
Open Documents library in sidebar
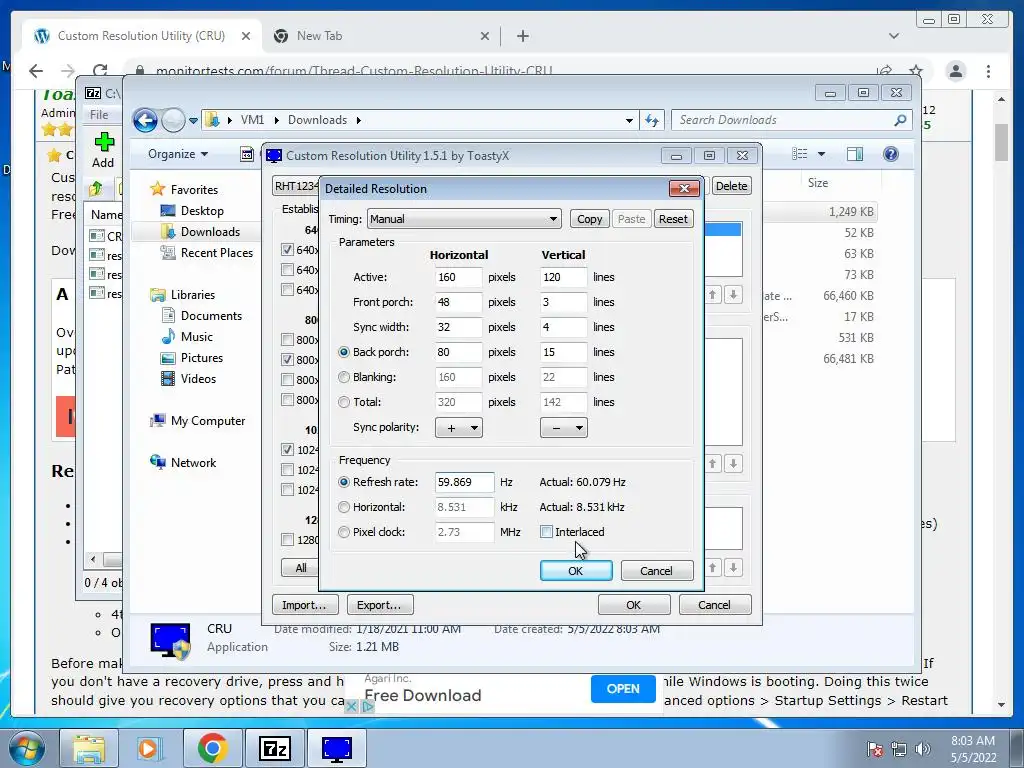point(211,316)
